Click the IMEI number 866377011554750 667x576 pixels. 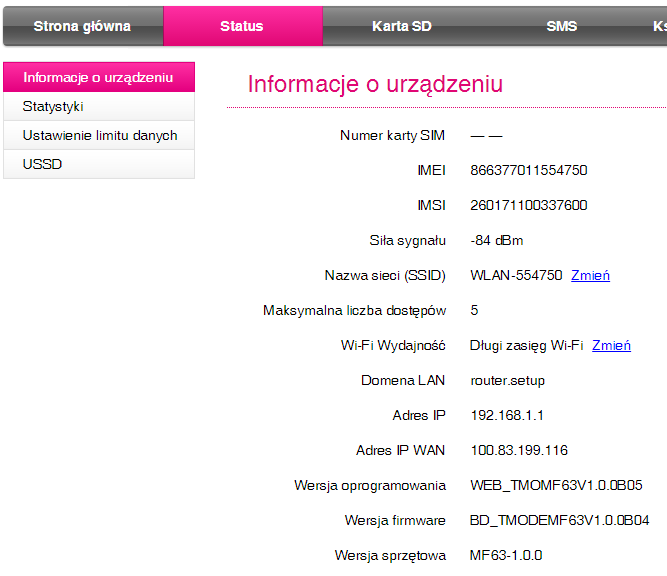click(528, 170)
